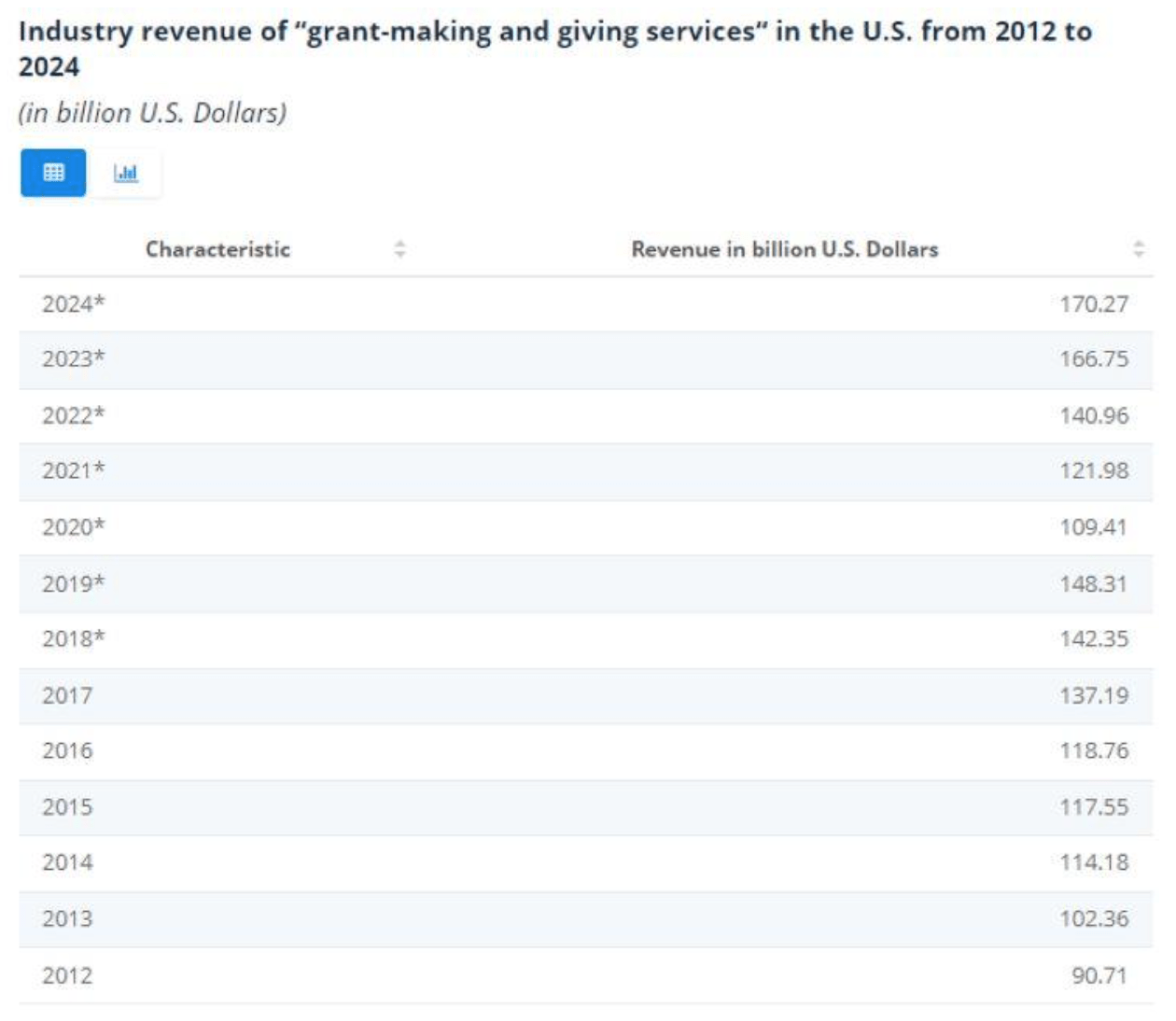
Task: Click the 114.18 revenue cell
Action: [x=1093, y=862]
